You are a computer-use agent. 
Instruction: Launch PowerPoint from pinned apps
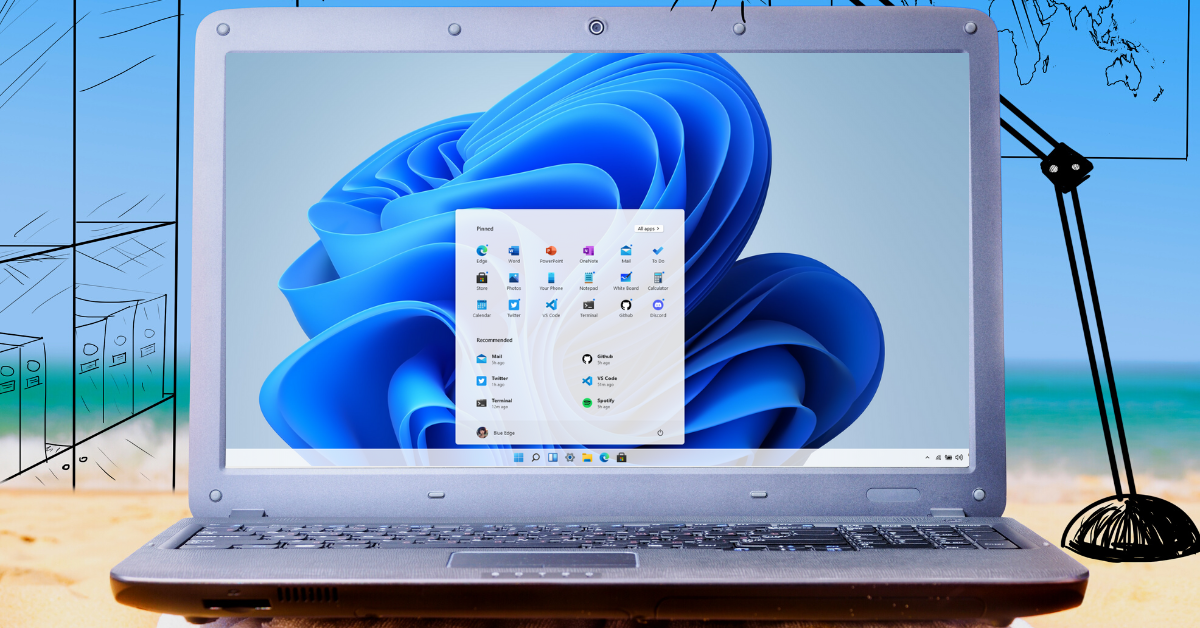pyautogui.click(x=550, y=251)
